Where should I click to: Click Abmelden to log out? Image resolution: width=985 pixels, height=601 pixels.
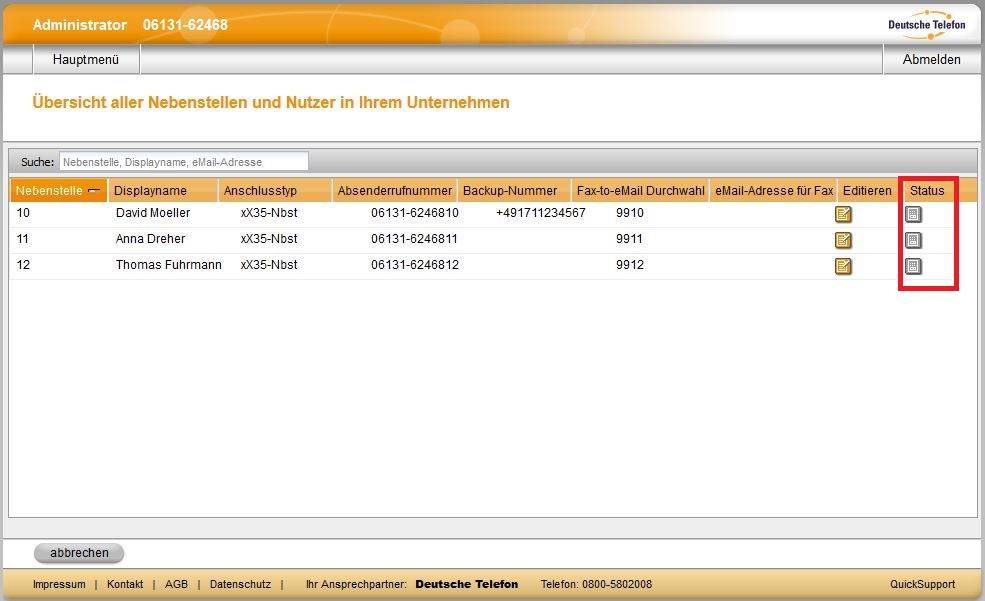[932, 60]
